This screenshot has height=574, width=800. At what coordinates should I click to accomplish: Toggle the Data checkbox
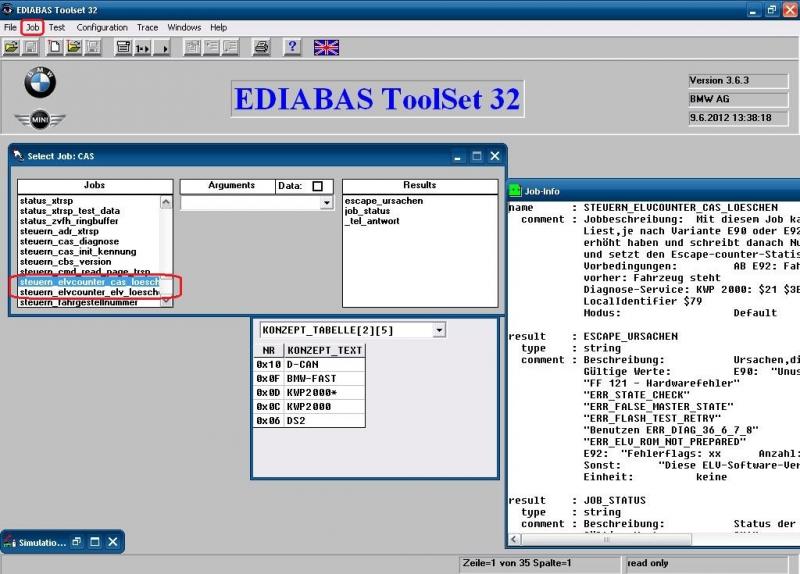(317, 186)
